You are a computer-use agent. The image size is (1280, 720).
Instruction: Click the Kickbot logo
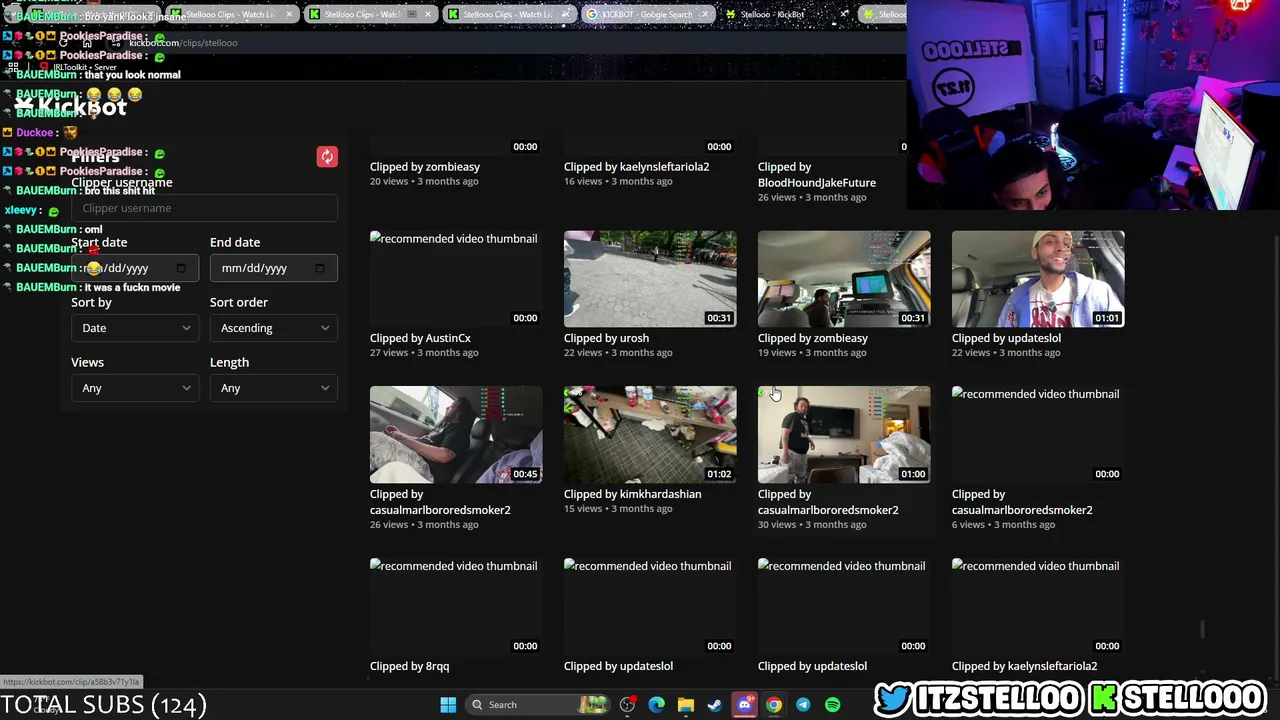click(x=70, y=106)
